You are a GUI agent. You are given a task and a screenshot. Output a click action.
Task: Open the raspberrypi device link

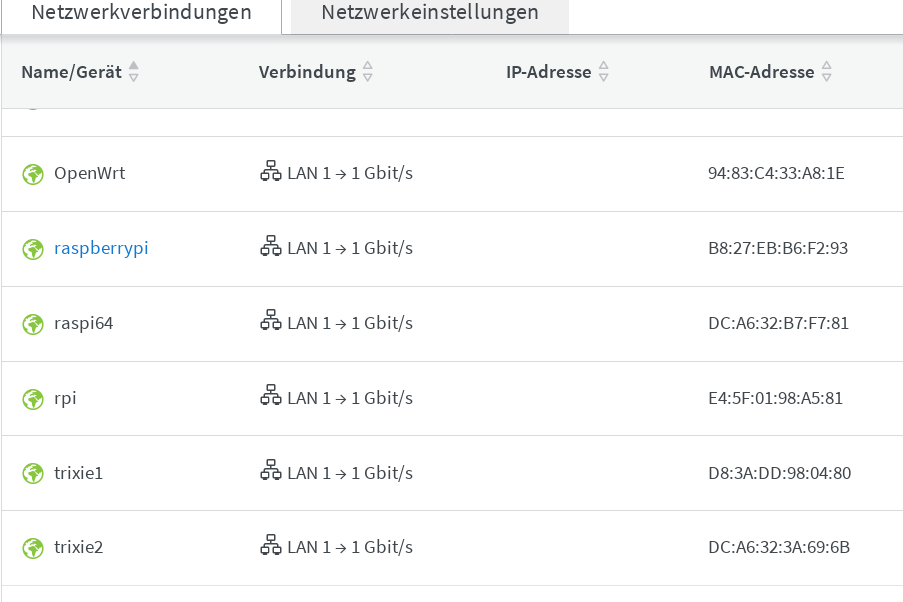[101, 248]
